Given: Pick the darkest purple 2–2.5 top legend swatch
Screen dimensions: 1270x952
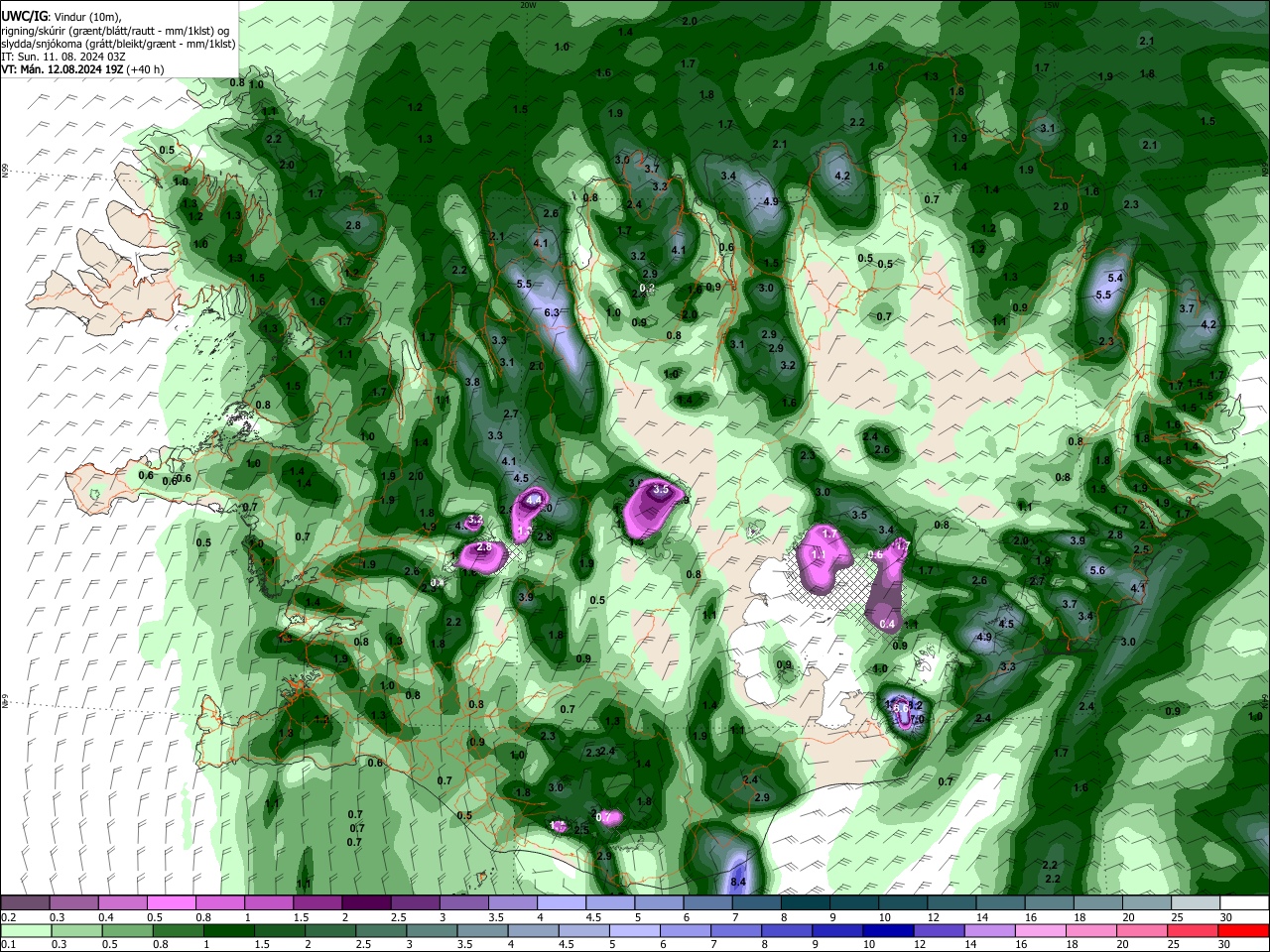Looking at the screenshot, I should click(366, 903).
